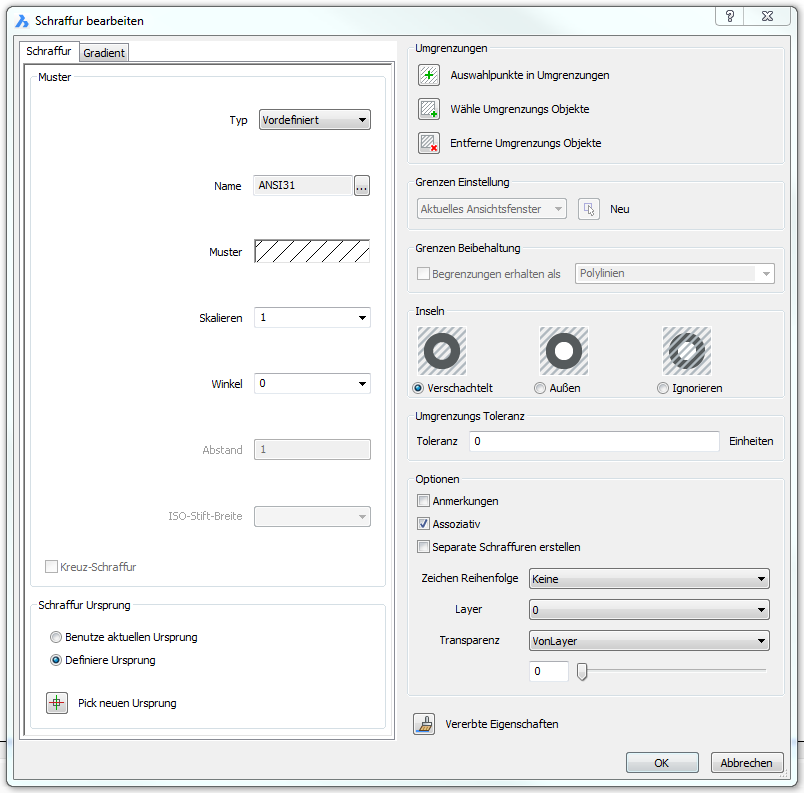
Task: Click the transparency slider handle
Action: (x=582, y=671)
